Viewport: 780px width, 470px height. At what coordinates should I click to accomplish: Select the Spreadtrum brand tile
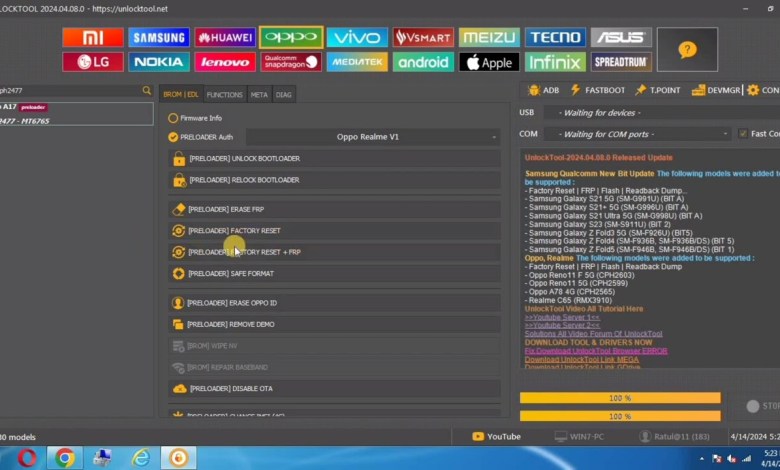click(621, 62)
